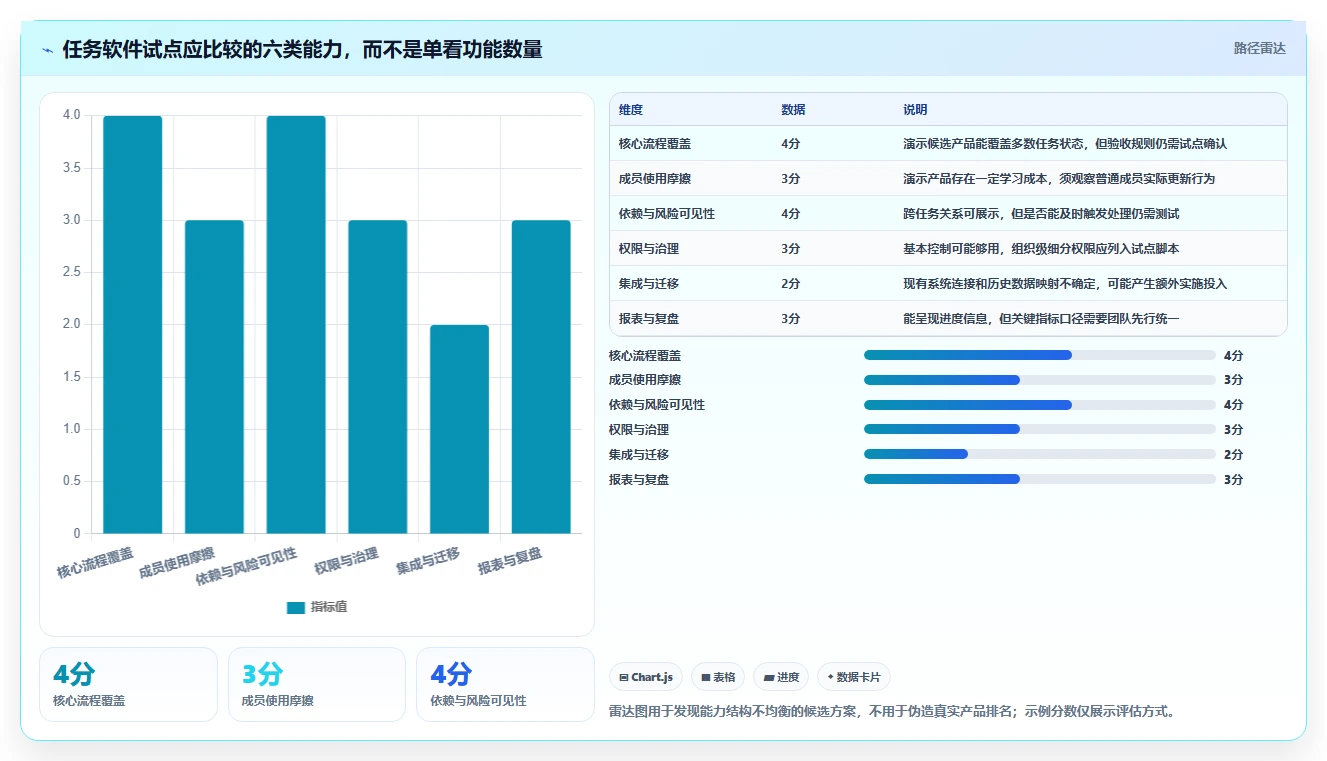Click description starting 能呈现进度信息
1327x761 pixels.
pos(1041,319)
